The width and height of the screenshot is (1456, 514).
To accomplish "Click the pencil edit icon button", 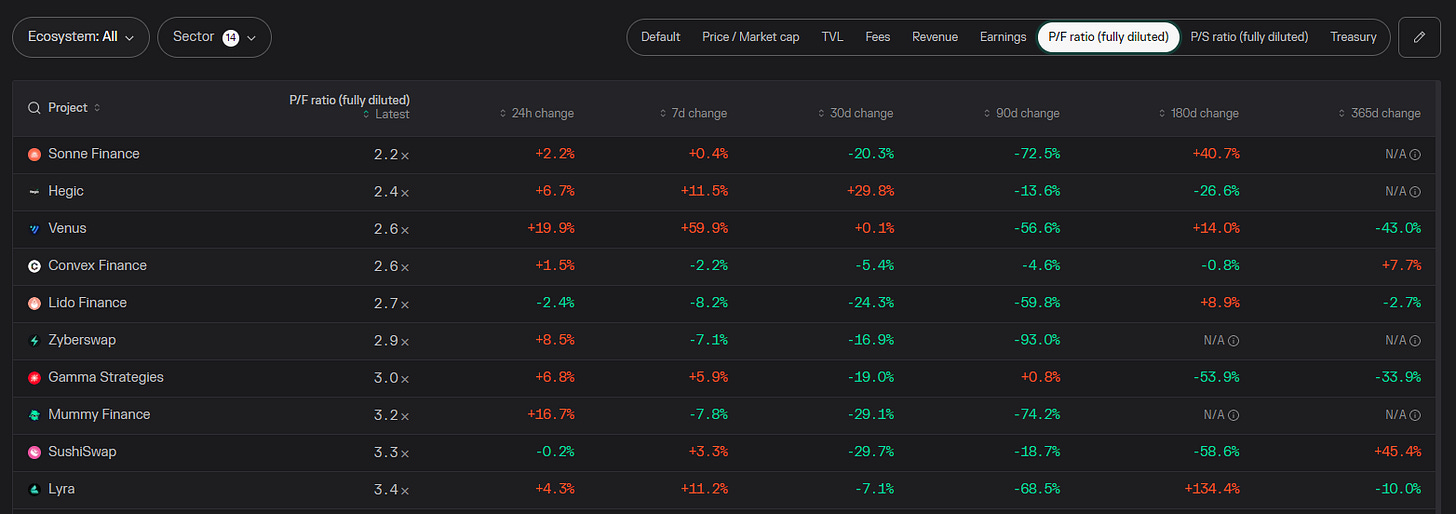I will tap(1419, 37).
